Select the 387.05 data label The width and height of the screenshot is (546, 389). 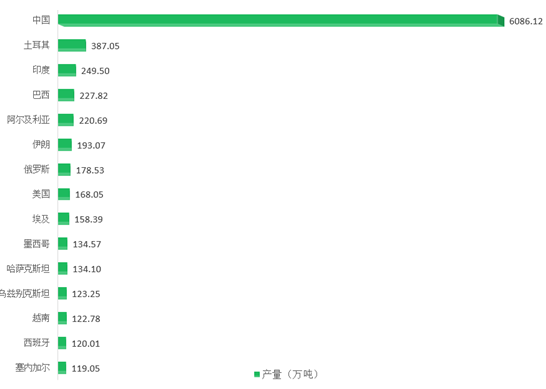[x=105, y=46]
